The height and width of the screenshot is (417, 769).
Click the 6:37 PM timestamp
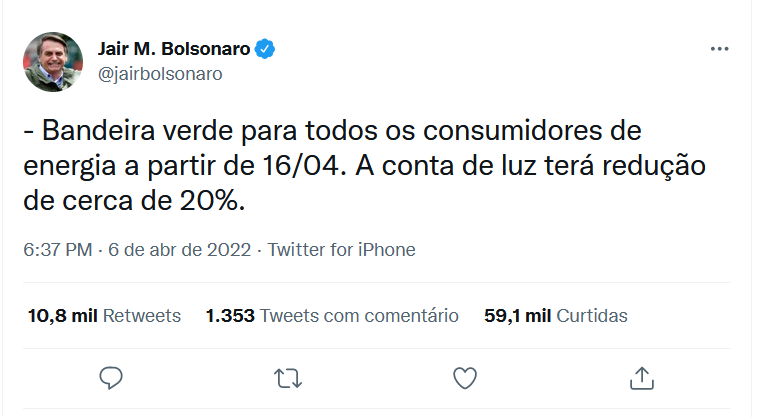click(56, 250)
